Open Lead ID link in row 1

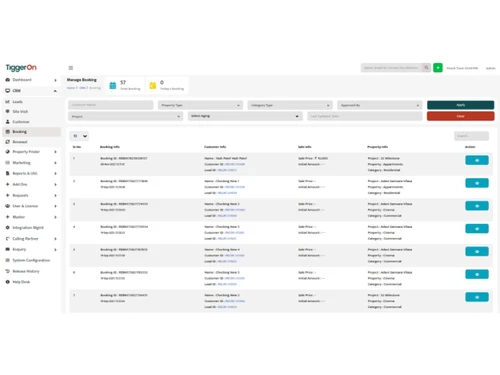[227, 170]
